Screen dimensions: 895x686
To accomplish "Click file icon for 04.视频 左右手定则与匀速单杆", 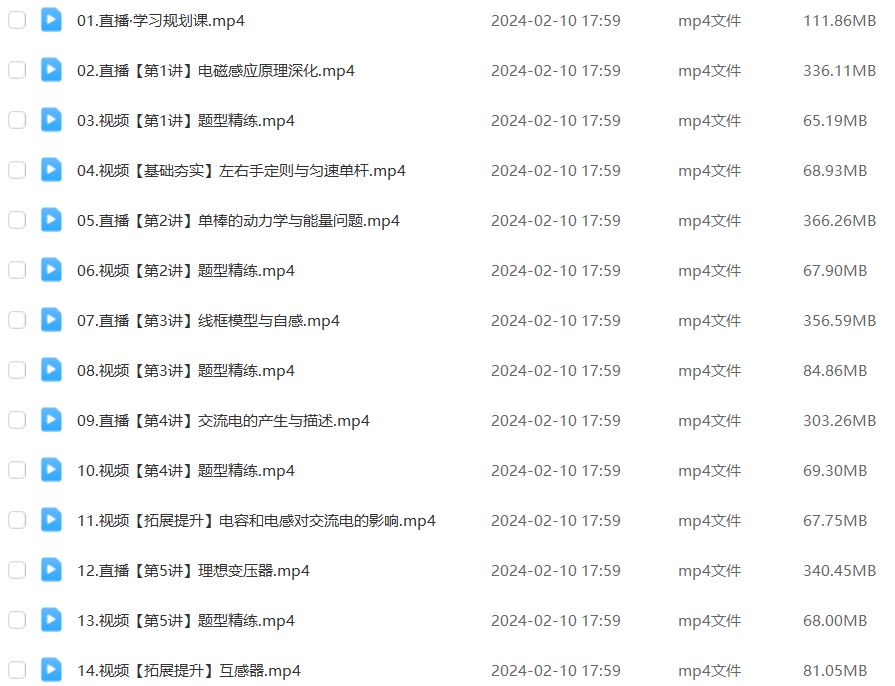I will coord(51,170).
